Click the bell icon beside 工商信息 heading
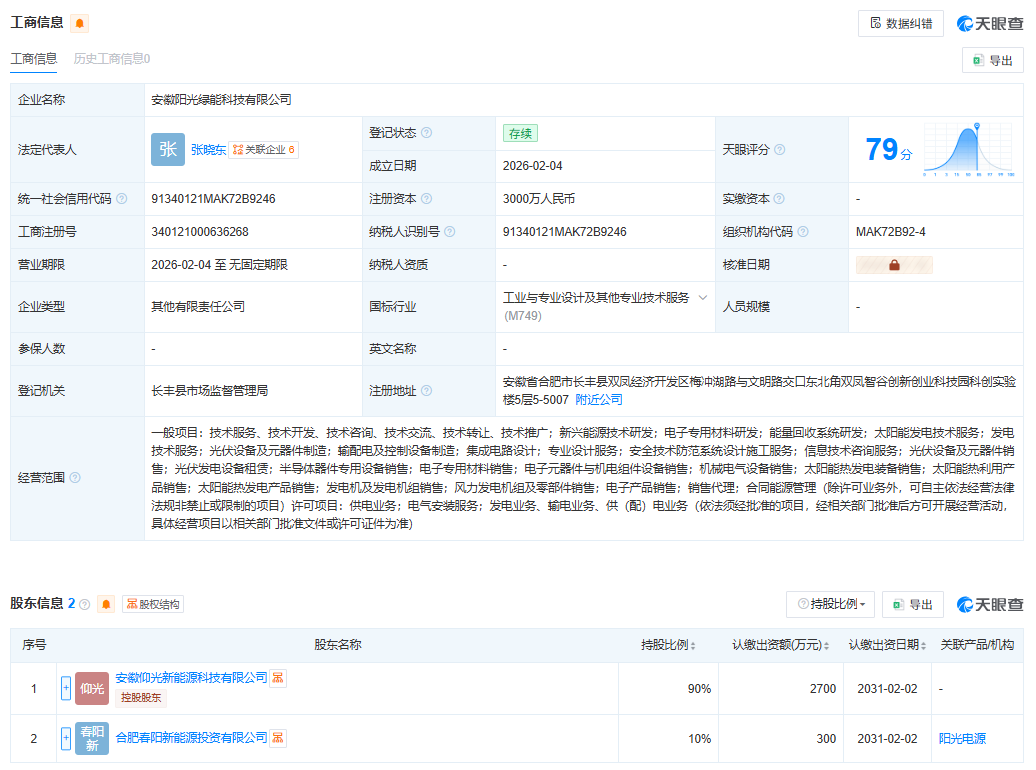Image resolution: width=1036 pixels, height=770 pixels. [80, 23]
